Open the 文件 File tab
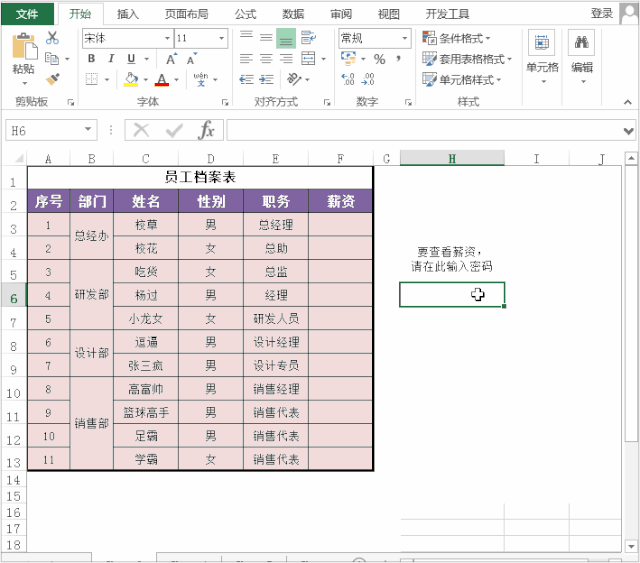Viewport: 640px width, 563px height. point(27,14)
